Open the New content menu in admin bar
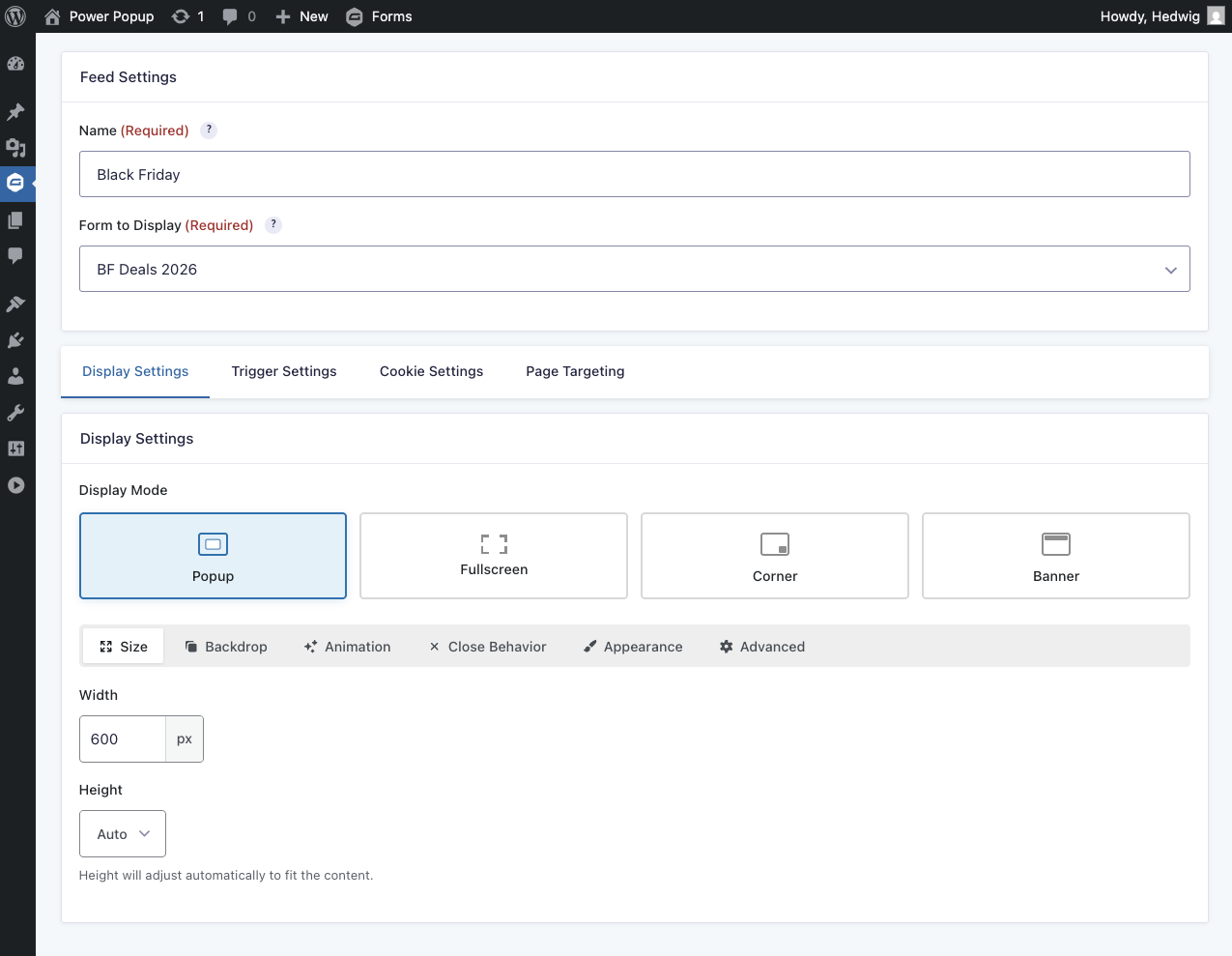The image size is (1232, 956). click(301, 16)
